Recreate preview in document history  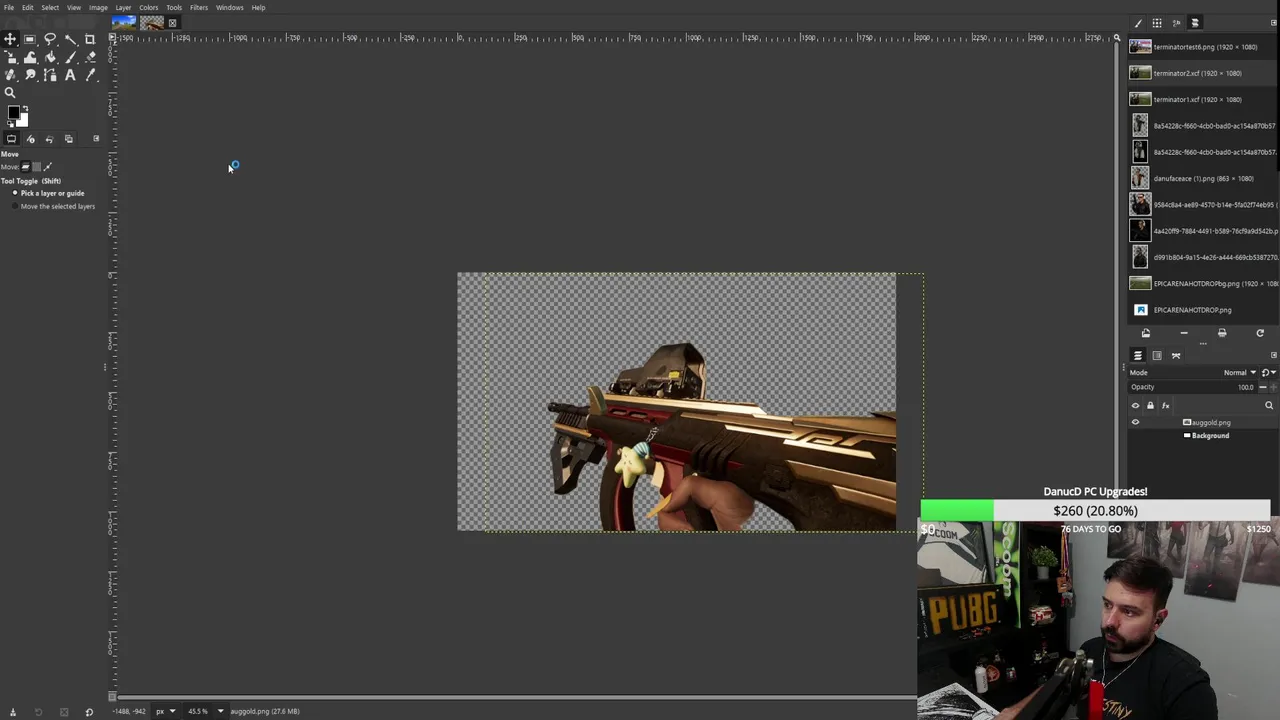point(1260,333)
